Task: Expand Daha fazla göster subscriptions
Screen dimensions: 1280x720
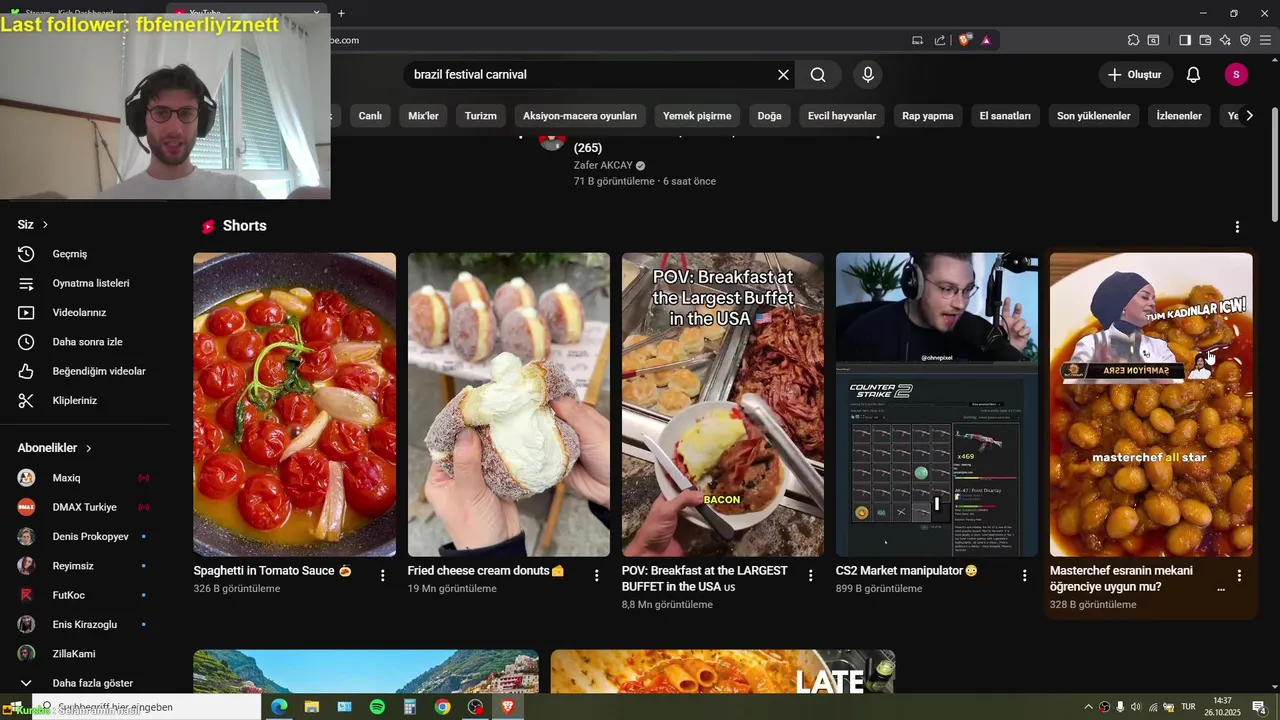Action: coord(84,683)
